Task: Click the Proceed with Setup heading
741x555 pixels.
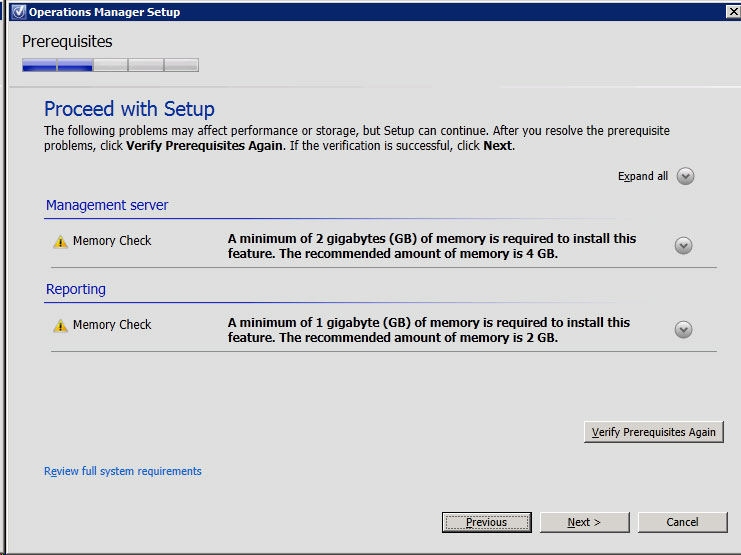Action: coord(129,109)
